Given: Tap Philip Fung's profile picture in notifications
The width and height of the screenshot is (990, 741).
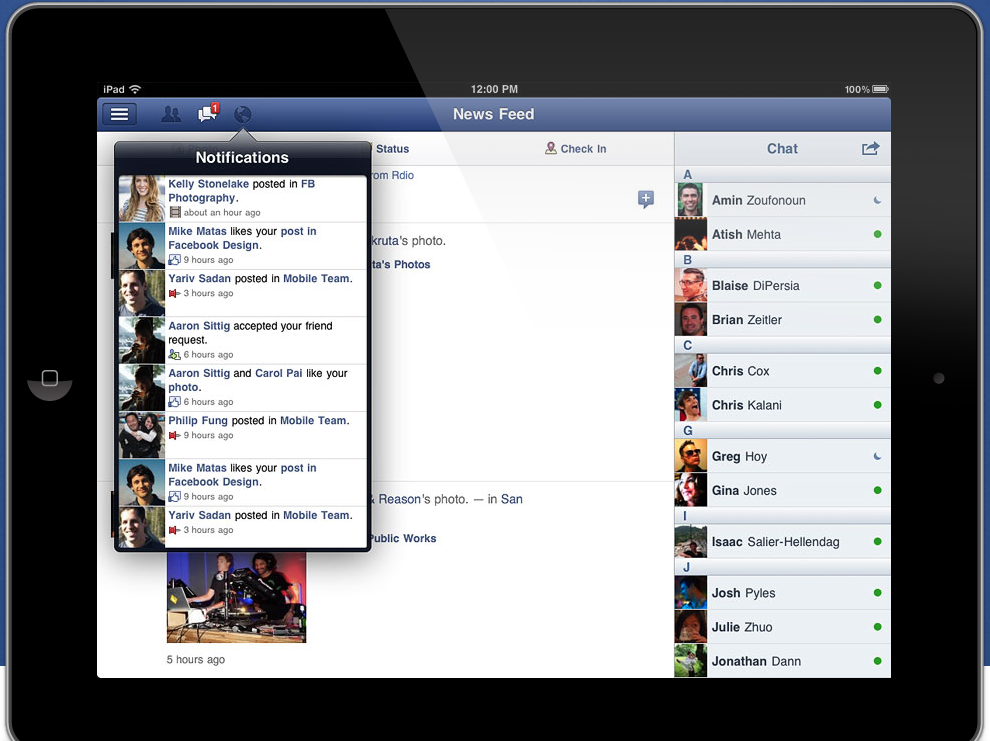Looking at the screenshot, I should [142, 435].
